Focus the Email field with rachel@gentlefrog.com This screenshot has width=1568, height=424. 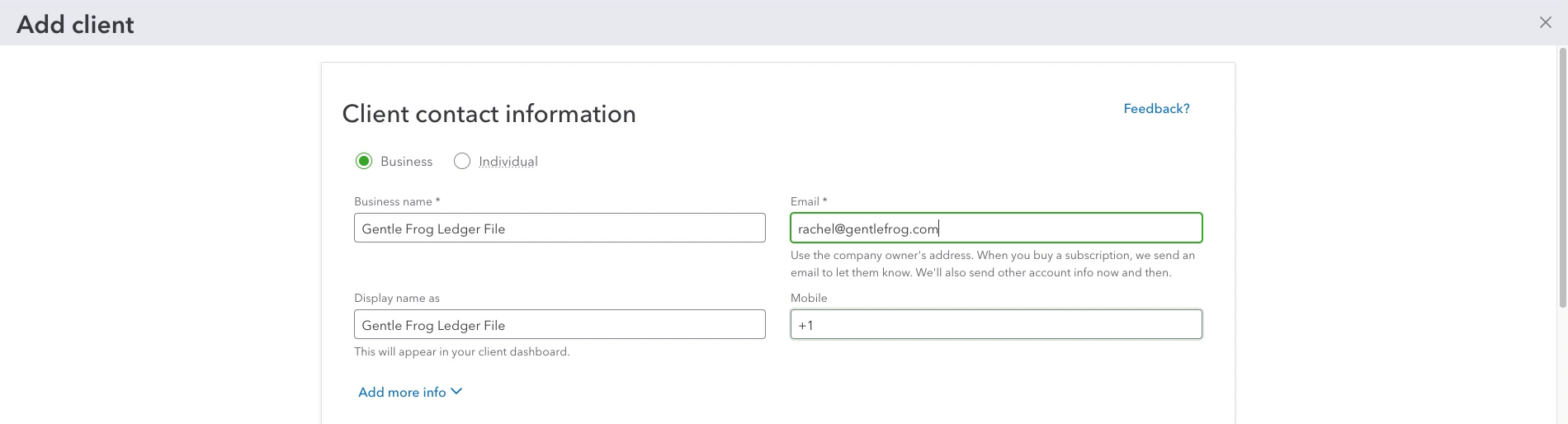(996, 228)
